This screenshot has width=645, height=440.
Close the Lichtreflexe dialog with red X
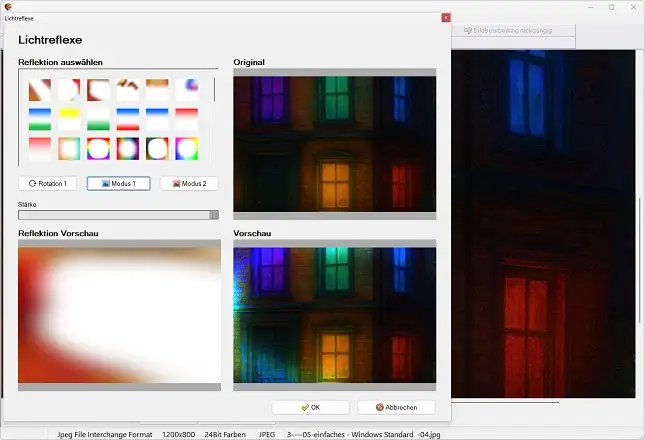445,18
